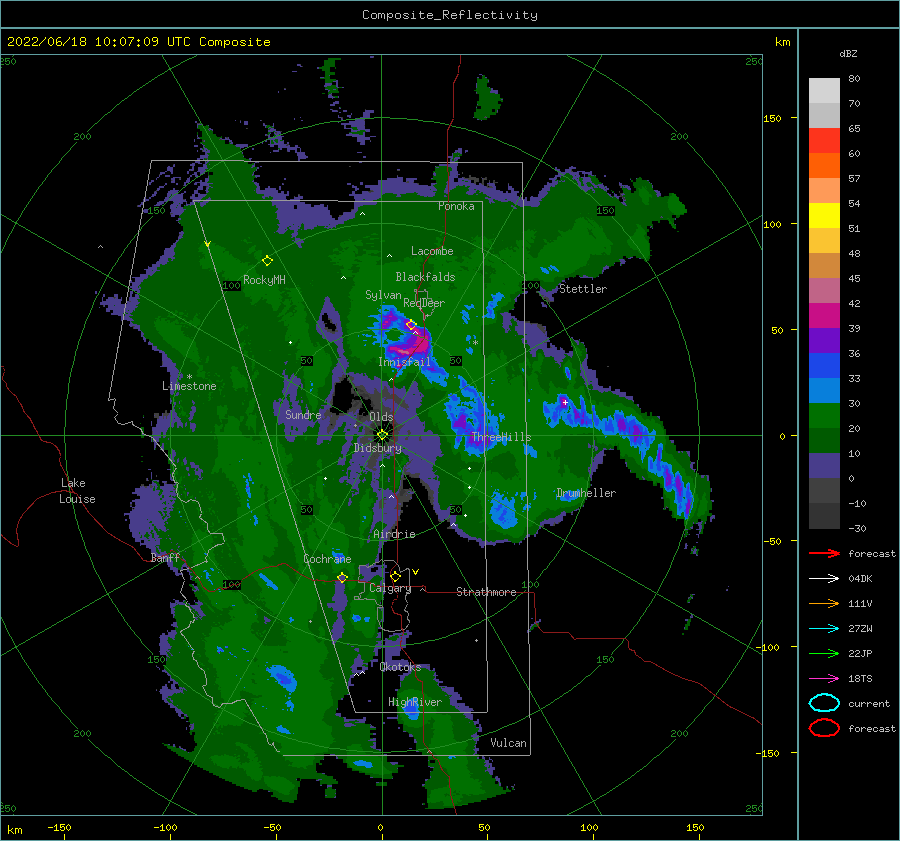
Task: Click the Didsbury city label
Action: pyautogui.click(x=378, y=448)
